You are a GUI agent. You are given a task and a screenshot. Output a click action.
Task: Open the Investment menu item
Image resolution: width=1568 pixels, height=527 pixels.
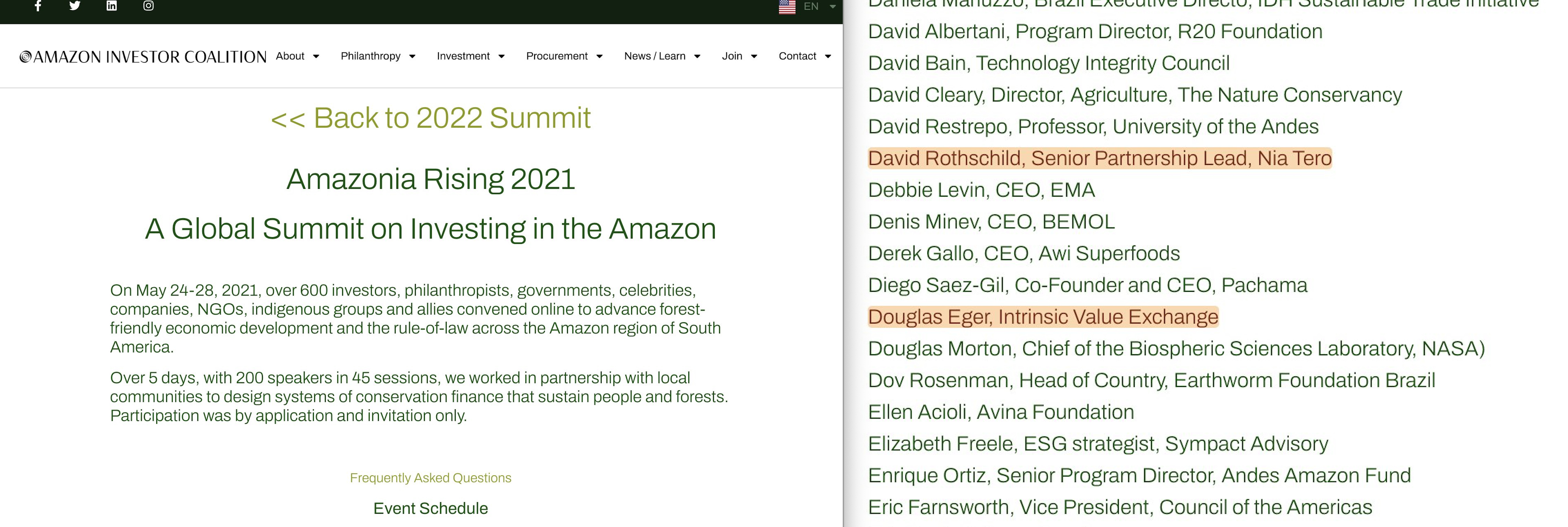463,56
